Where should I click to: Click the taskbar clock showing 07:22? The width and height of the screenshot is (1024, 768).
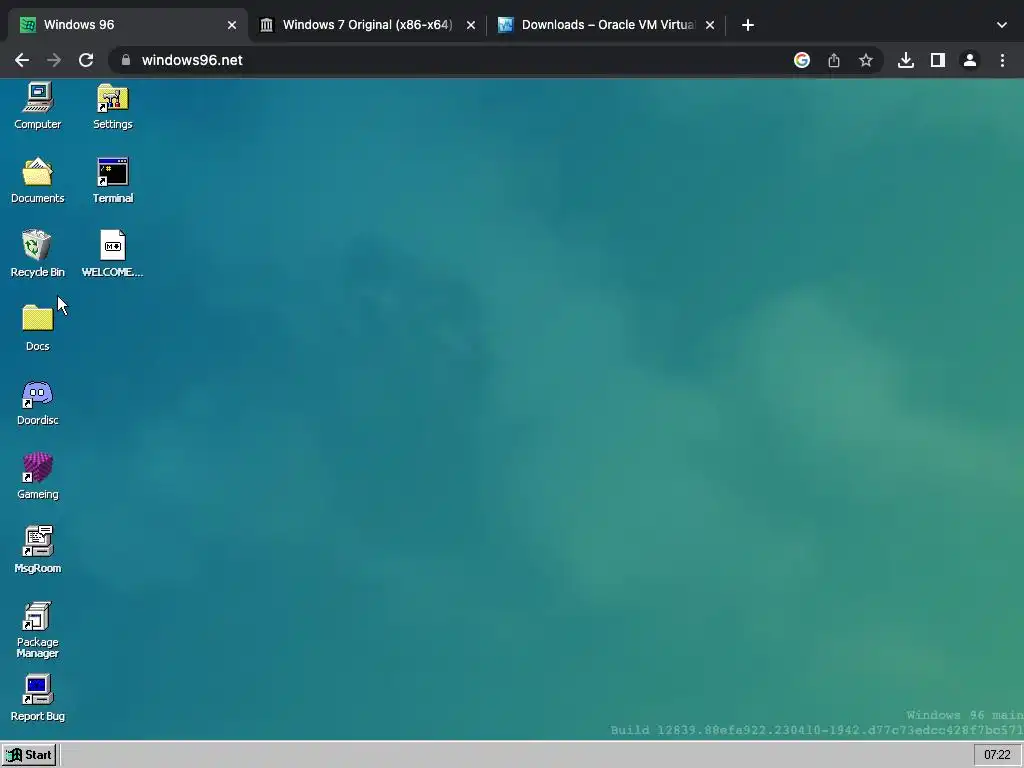point(997,755)
